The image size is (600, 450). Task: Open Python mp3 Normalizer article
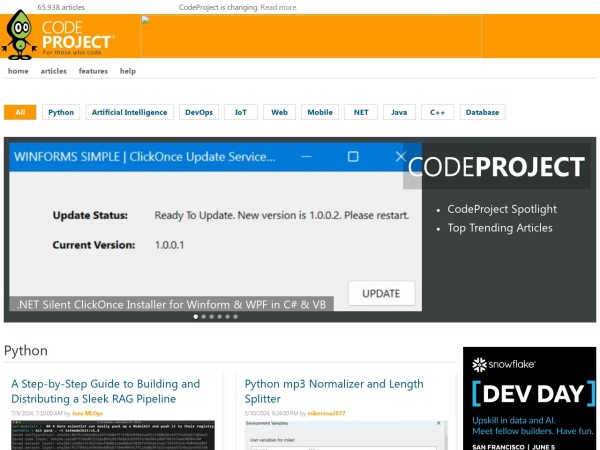[x=334, y=391]
